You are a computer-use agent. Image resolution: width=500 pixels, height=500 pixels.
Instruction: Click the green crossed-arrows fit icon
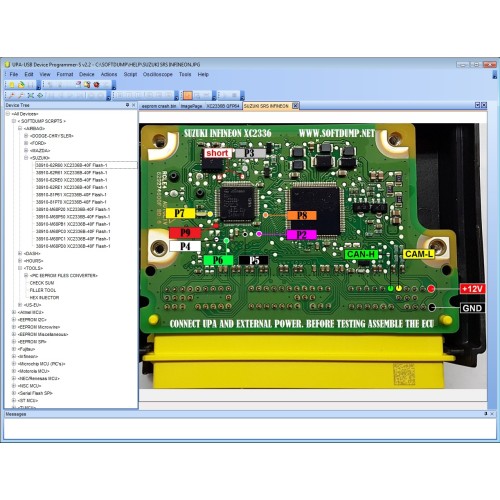point(31,96)
